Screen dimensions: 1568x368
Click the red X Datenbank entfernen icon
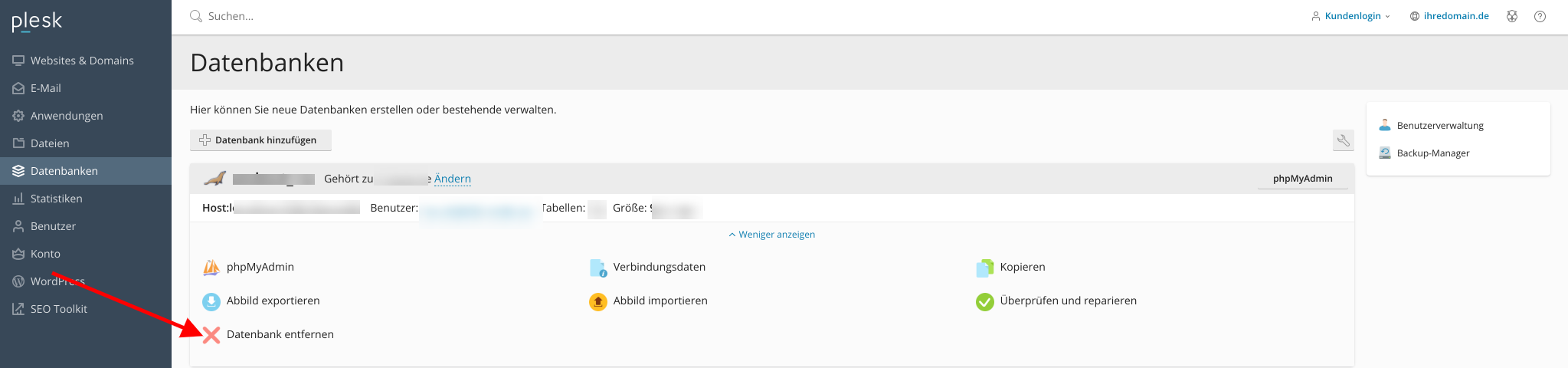(211, 335)
